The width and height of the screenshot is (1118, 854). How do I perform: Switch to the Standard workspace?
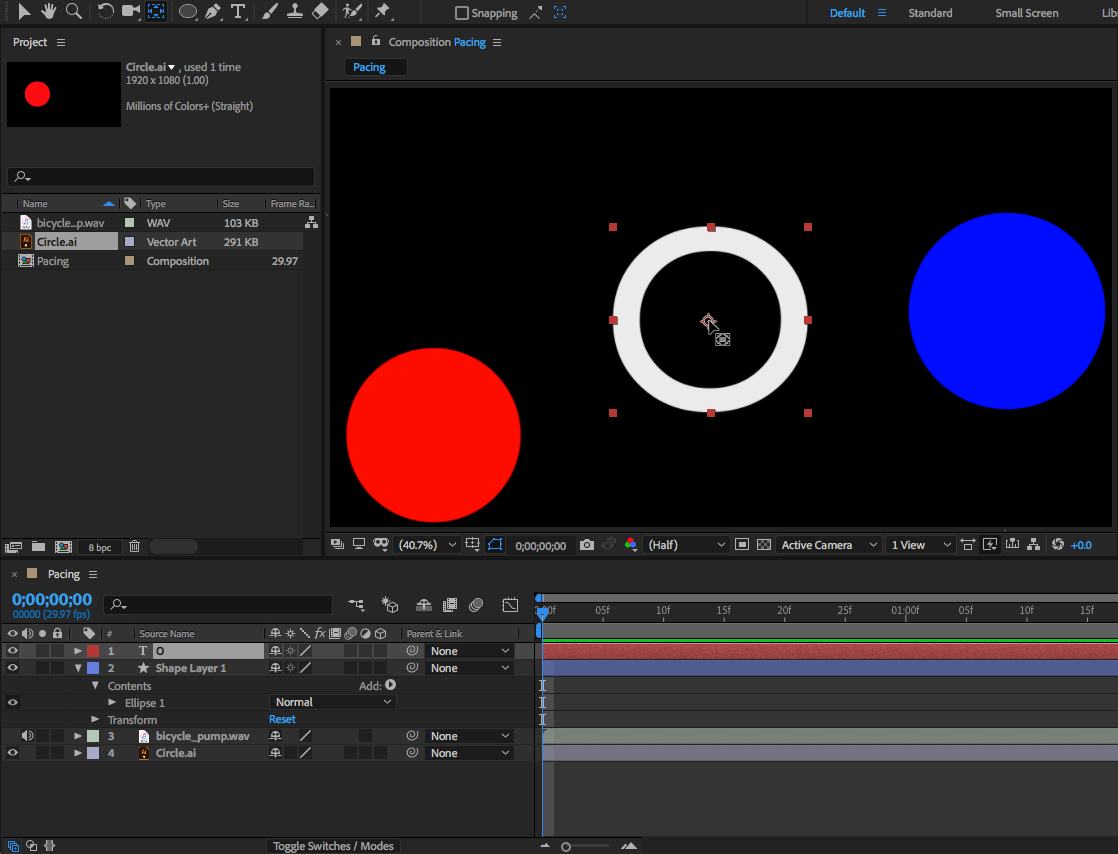click(930, 13)
